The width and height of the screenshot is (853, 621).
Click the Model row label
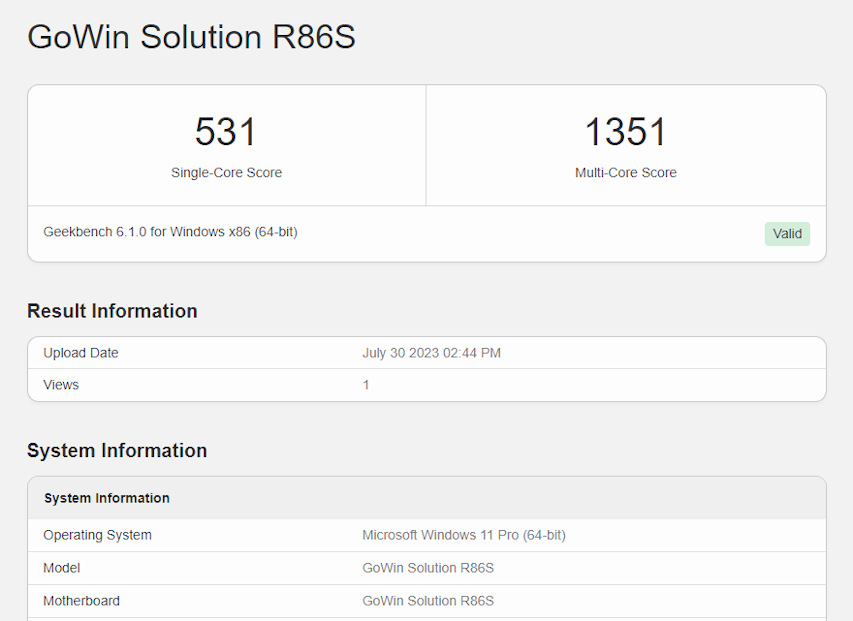tap(61, 568)
